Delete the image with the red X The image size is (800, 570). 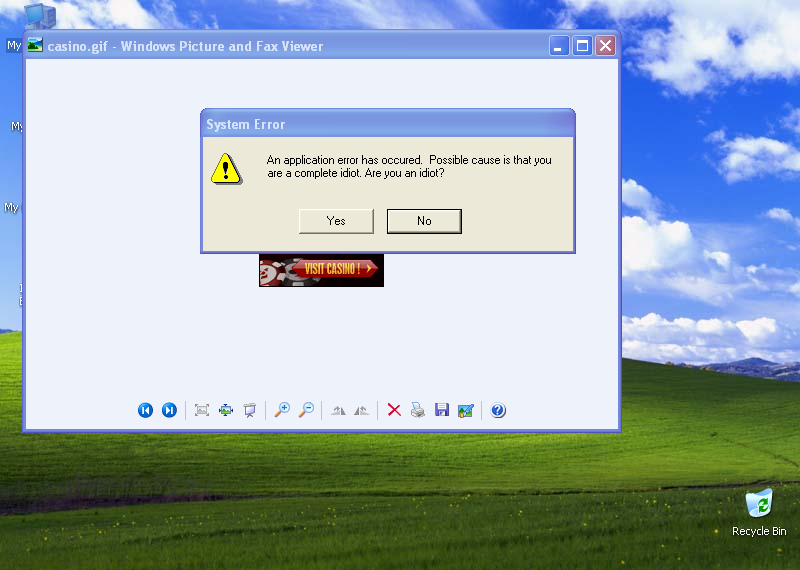(x=394, y=410)
